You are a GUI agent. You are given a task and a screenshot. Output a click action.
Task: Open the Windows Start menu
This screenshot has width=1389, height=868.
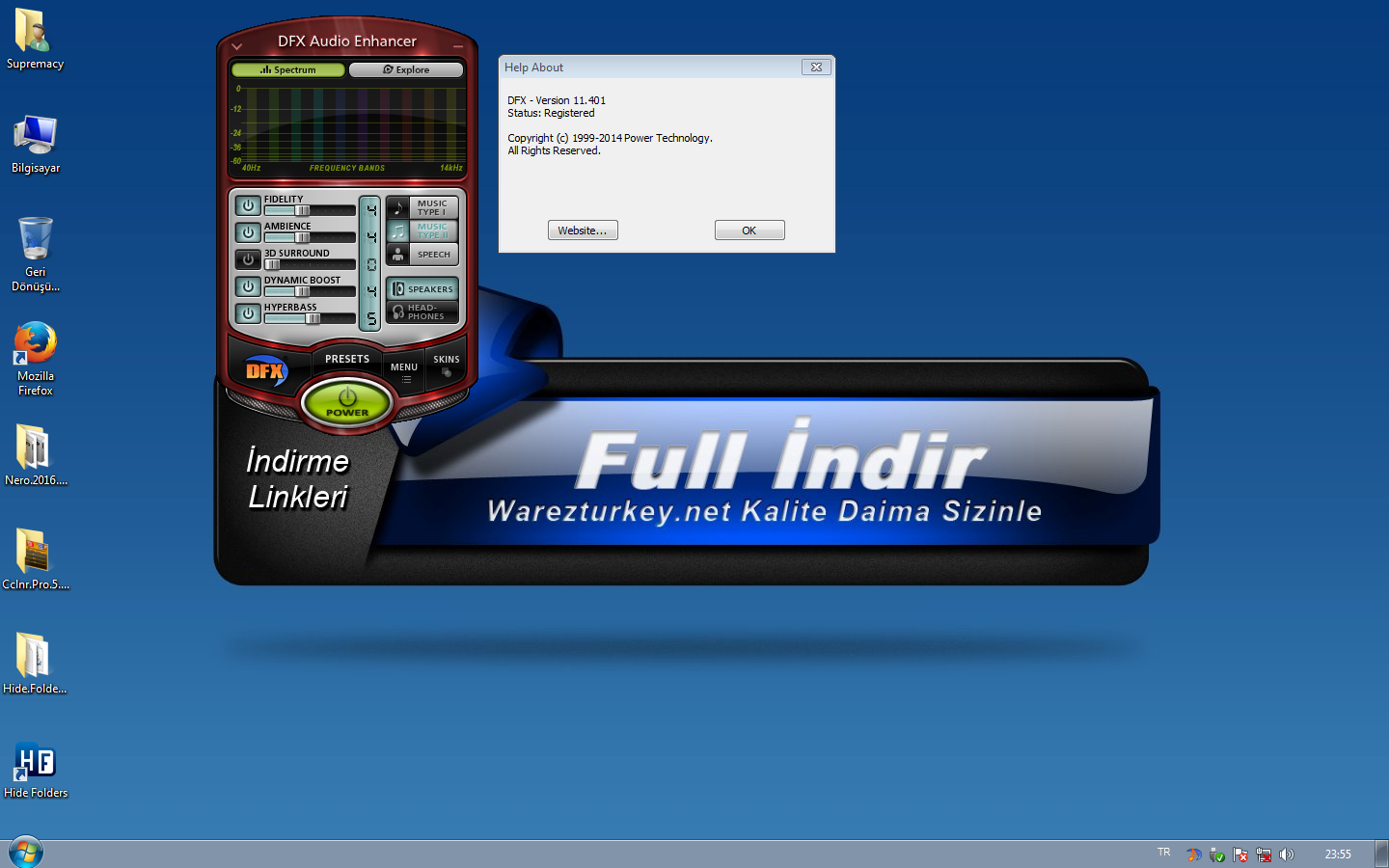(26, 853)
